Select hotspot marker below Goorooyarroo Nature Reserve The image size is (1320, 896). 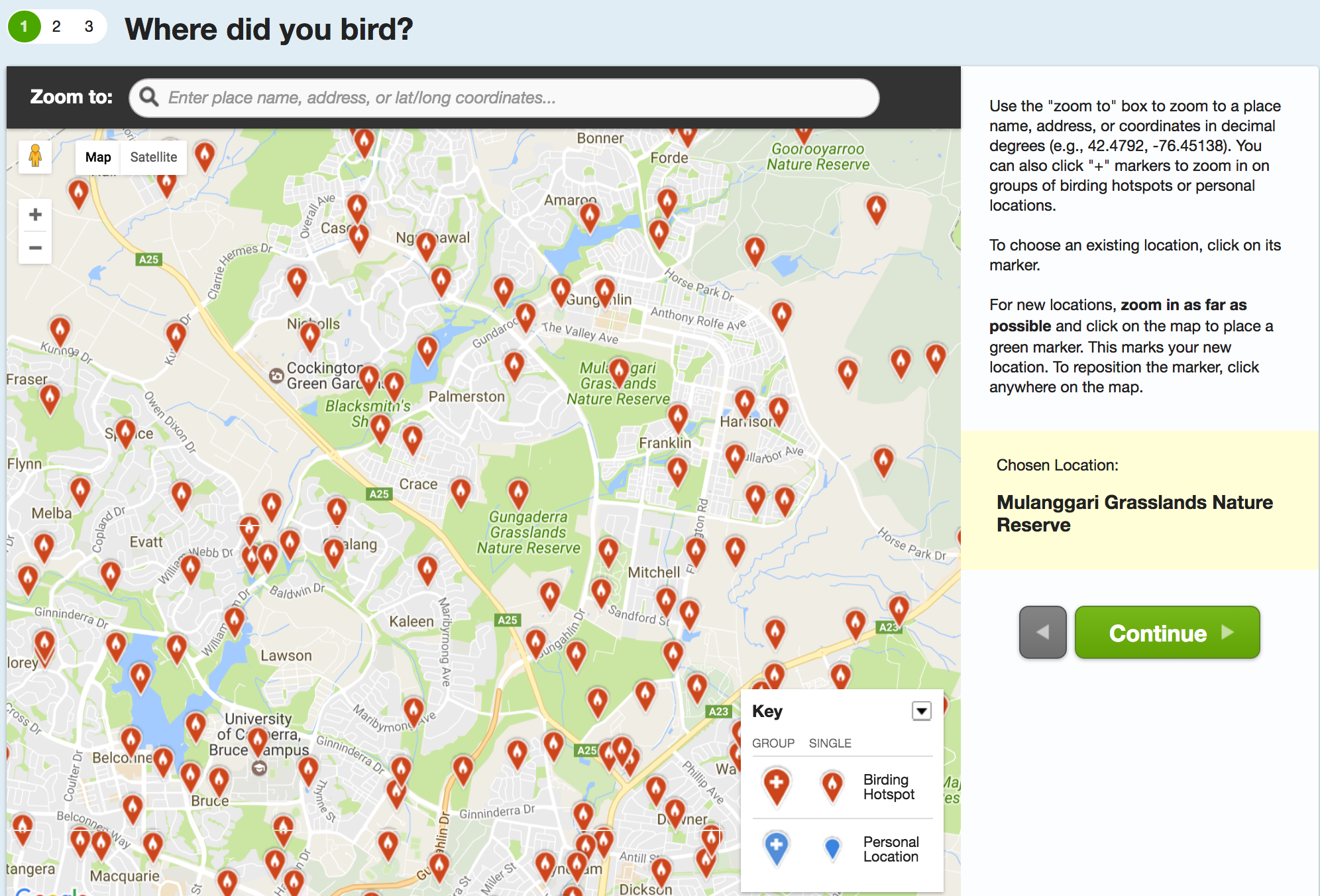(x=876, y=208)
